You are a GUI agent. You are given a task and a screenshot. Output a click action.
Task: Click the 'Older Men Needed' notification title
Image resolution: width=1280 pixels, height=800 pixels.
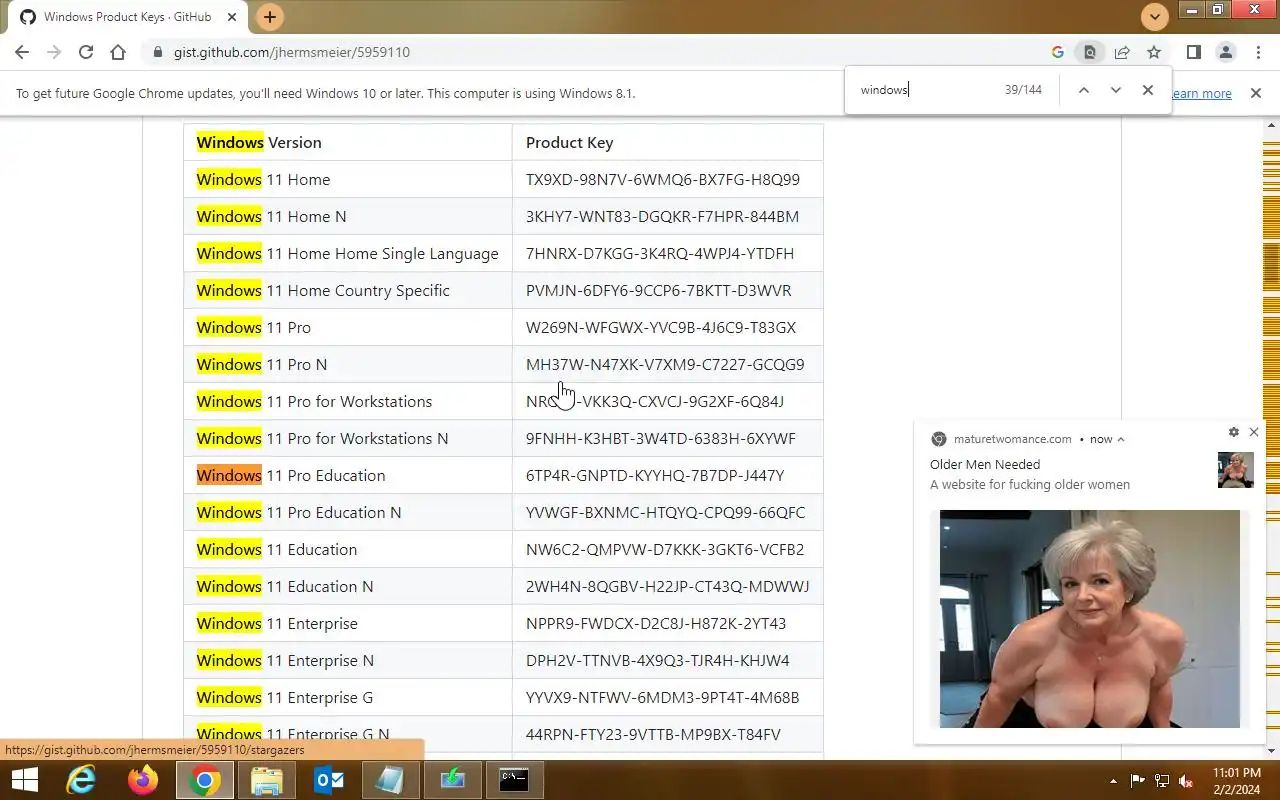click(985, 464)
